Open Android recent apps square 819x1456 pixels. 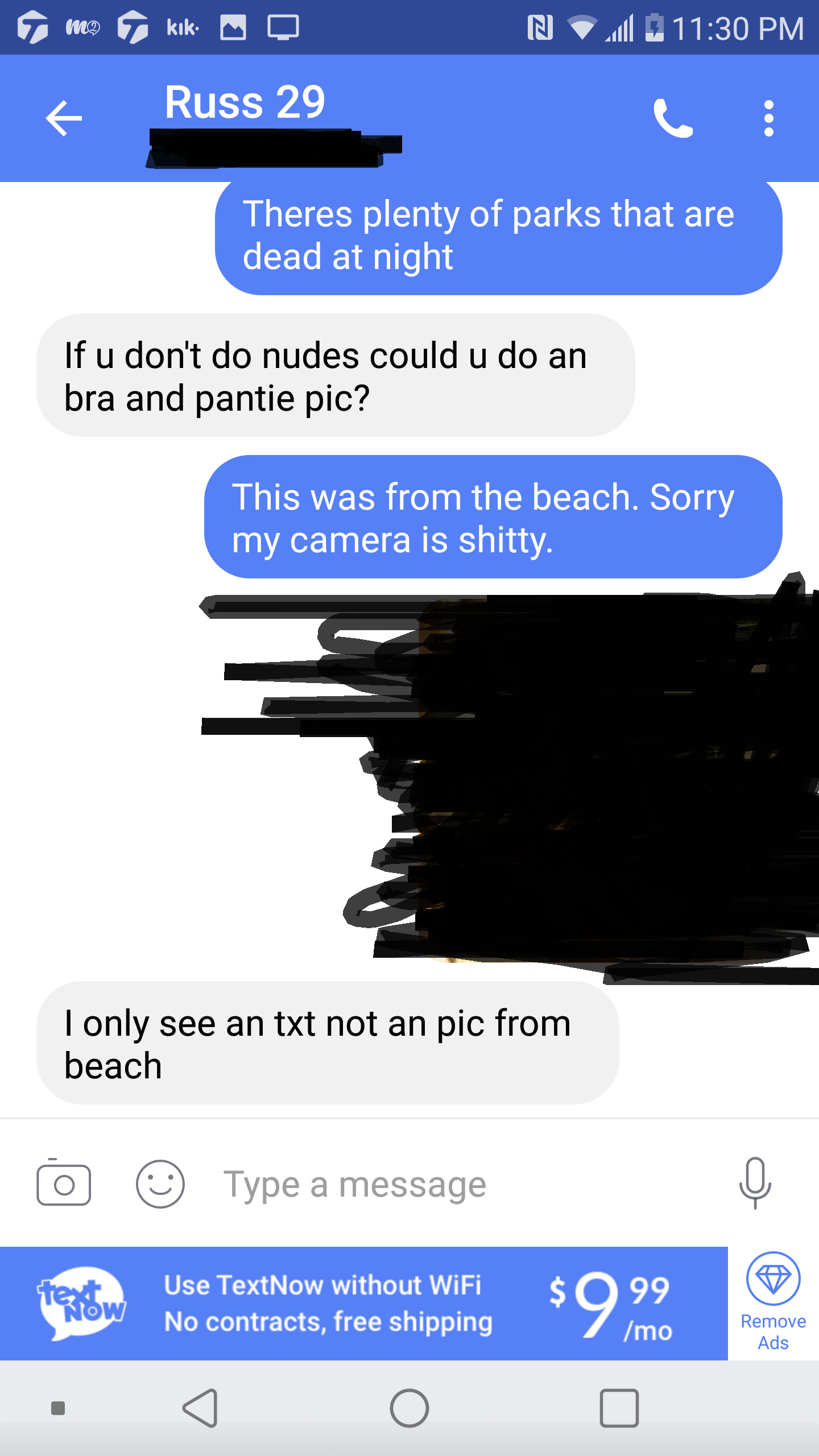point(619,1408)
